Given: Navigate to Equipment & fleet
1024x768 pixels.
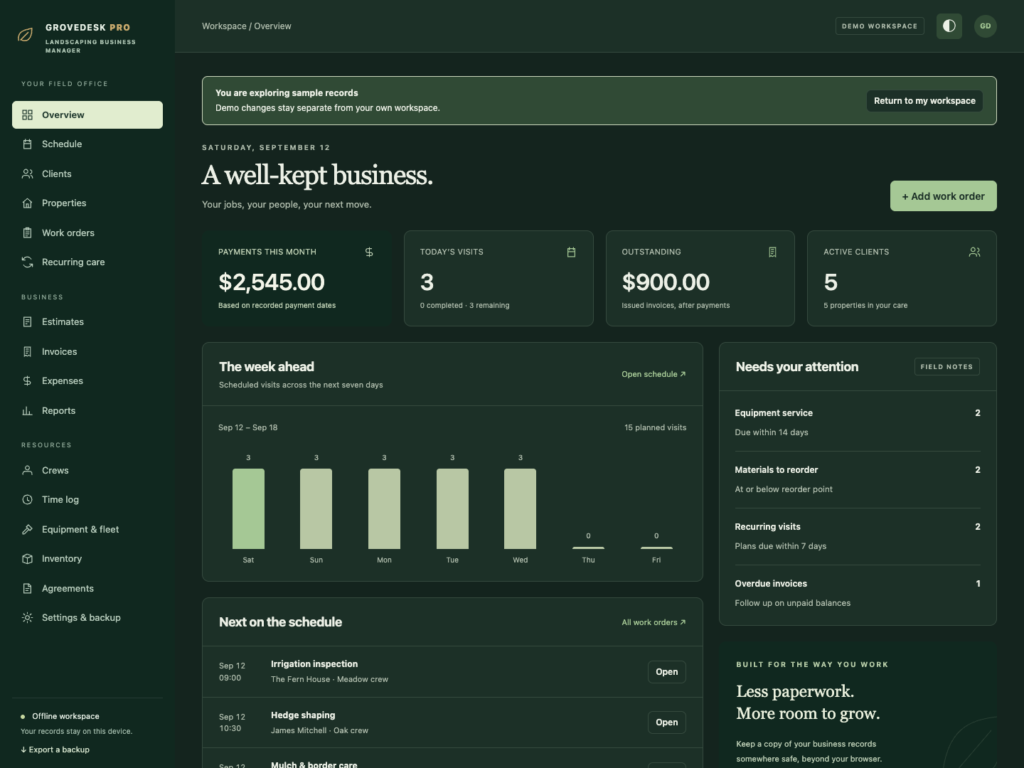Looking at the screenshot, I should (88, 530).
